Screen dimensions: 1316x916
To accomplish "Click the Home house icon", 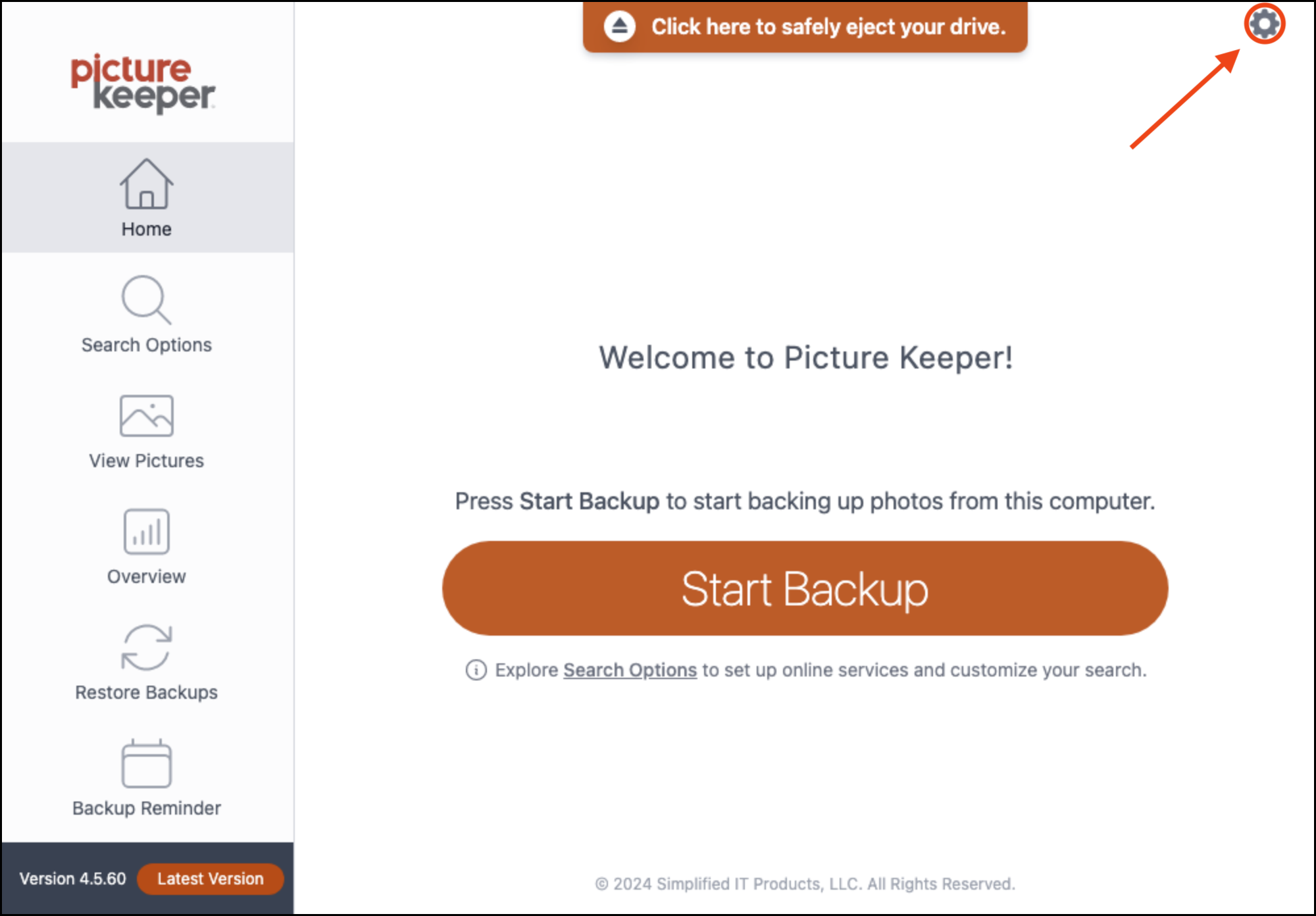I will pos(146,184).
